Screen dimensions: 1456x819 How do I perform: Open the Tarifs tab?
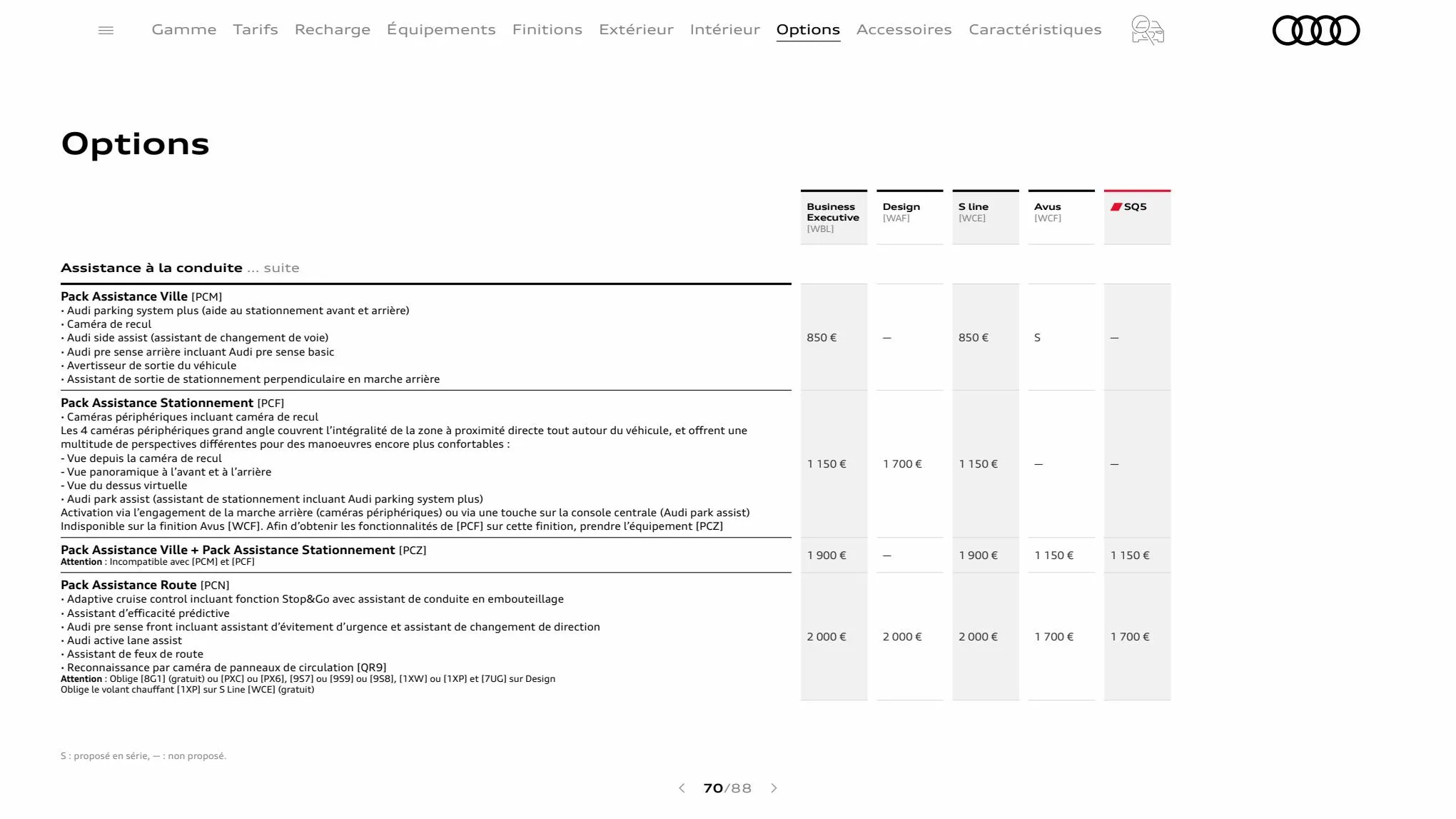click(256, 29)
